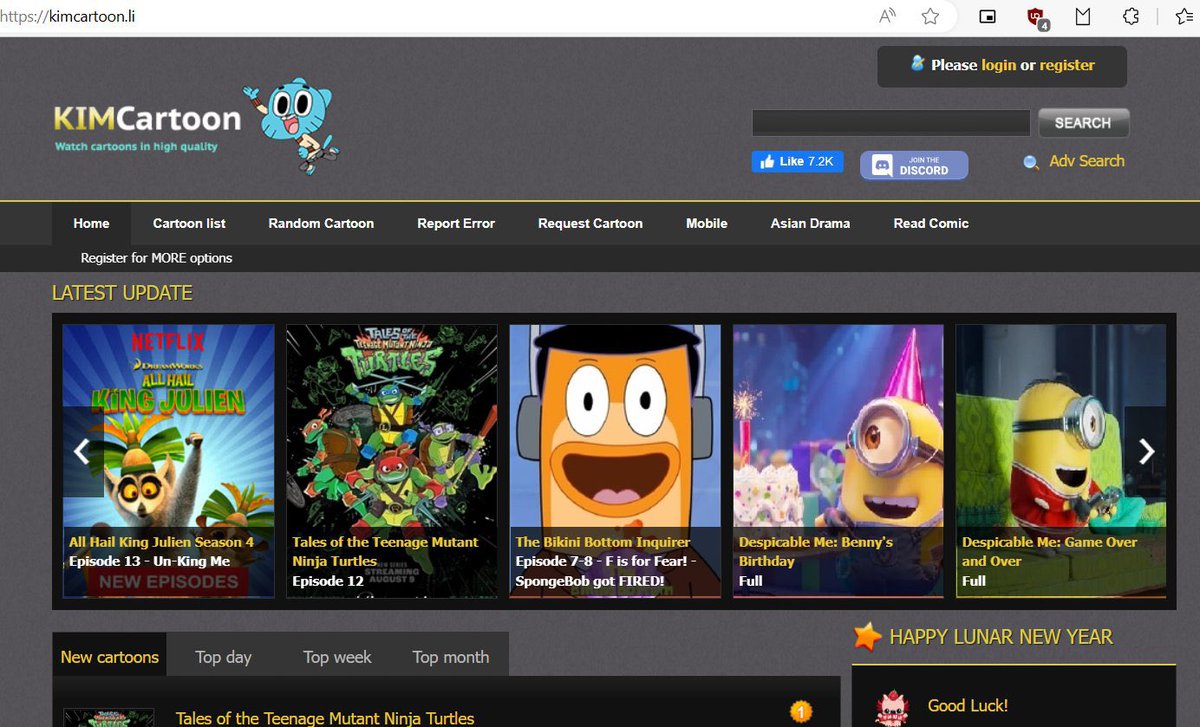Image resolution: width=1200 pixels, height=727 pixels.
Task: Click the Adv Search magnifier icon
Action: 1031,161
